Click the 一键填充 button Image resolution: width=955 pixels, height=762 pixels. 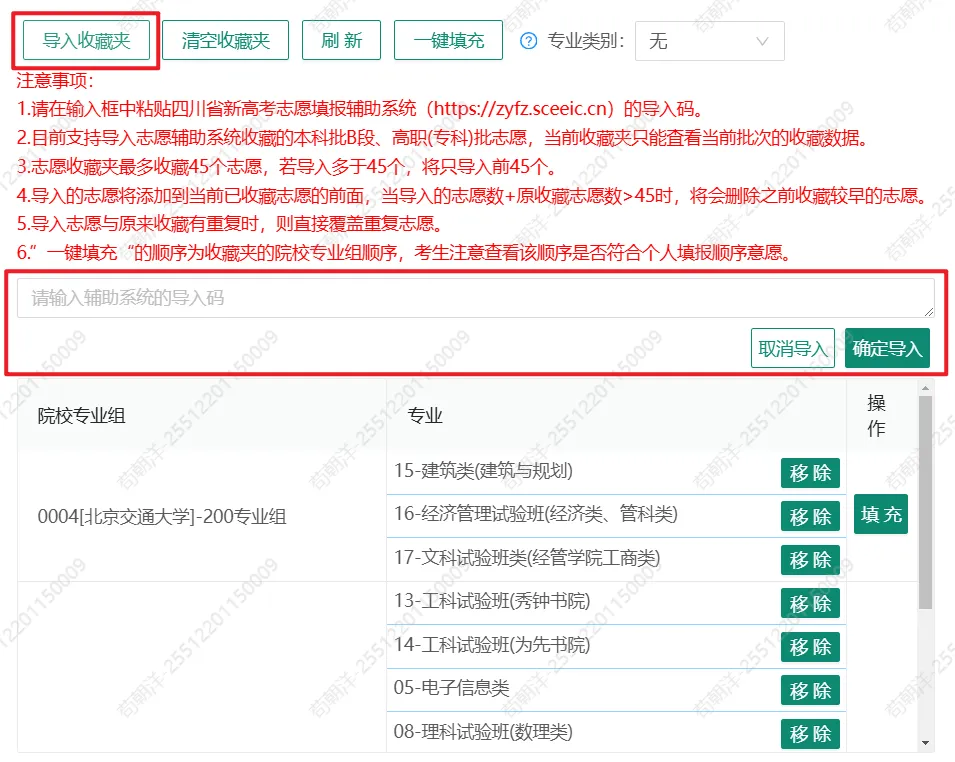[x=448, y=40]
